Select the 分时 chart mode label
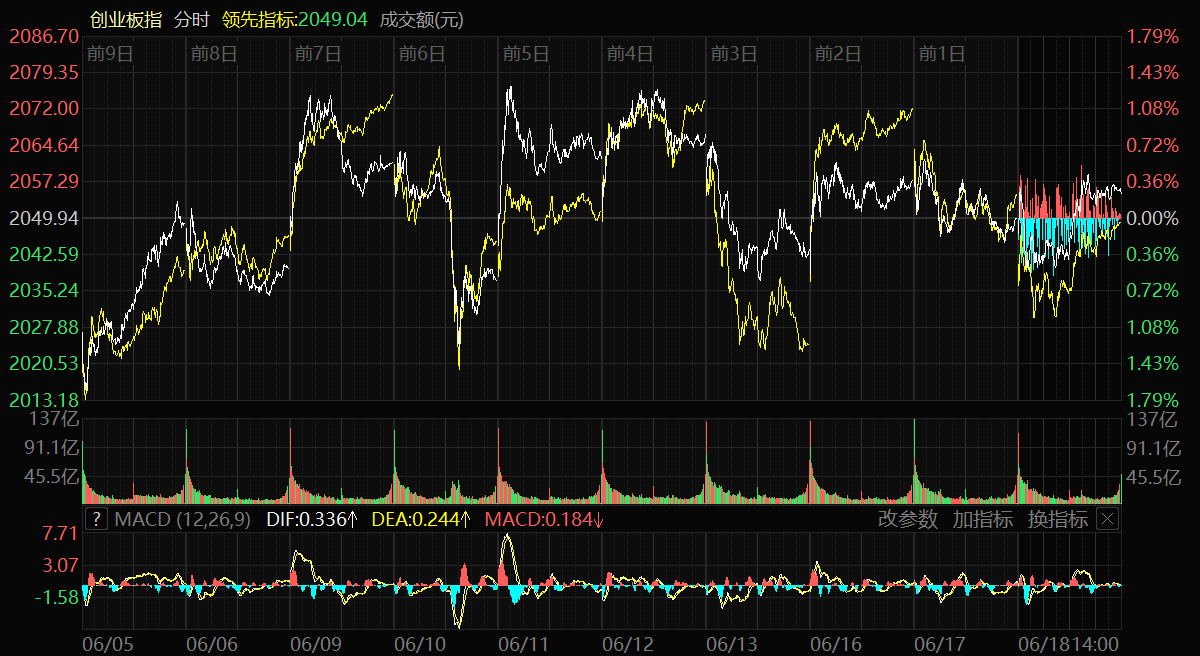 pyautogui.click(x=192, y=19)
